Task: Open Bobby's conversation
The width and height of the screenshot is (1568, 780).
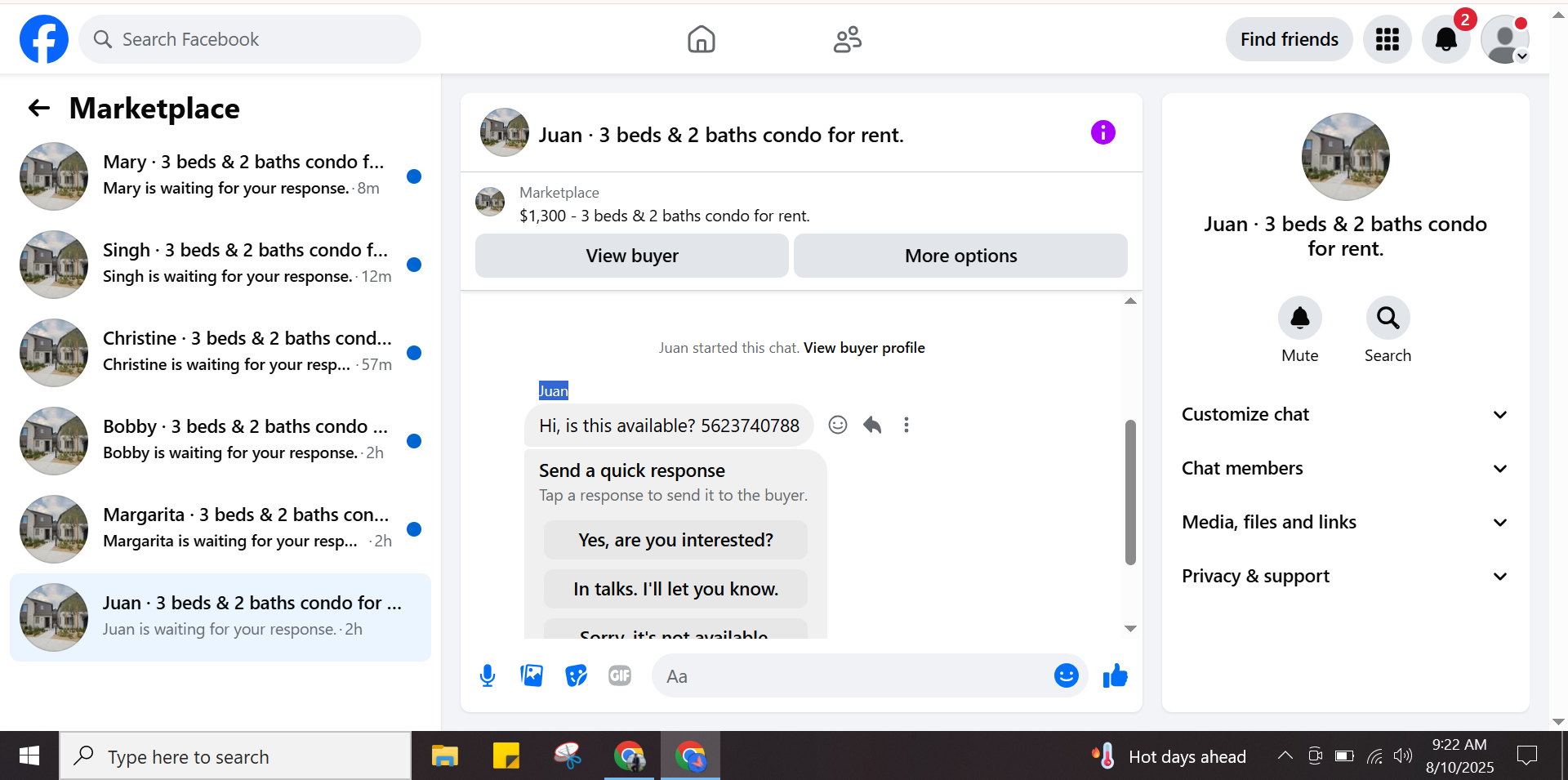Action: (220, 440)
